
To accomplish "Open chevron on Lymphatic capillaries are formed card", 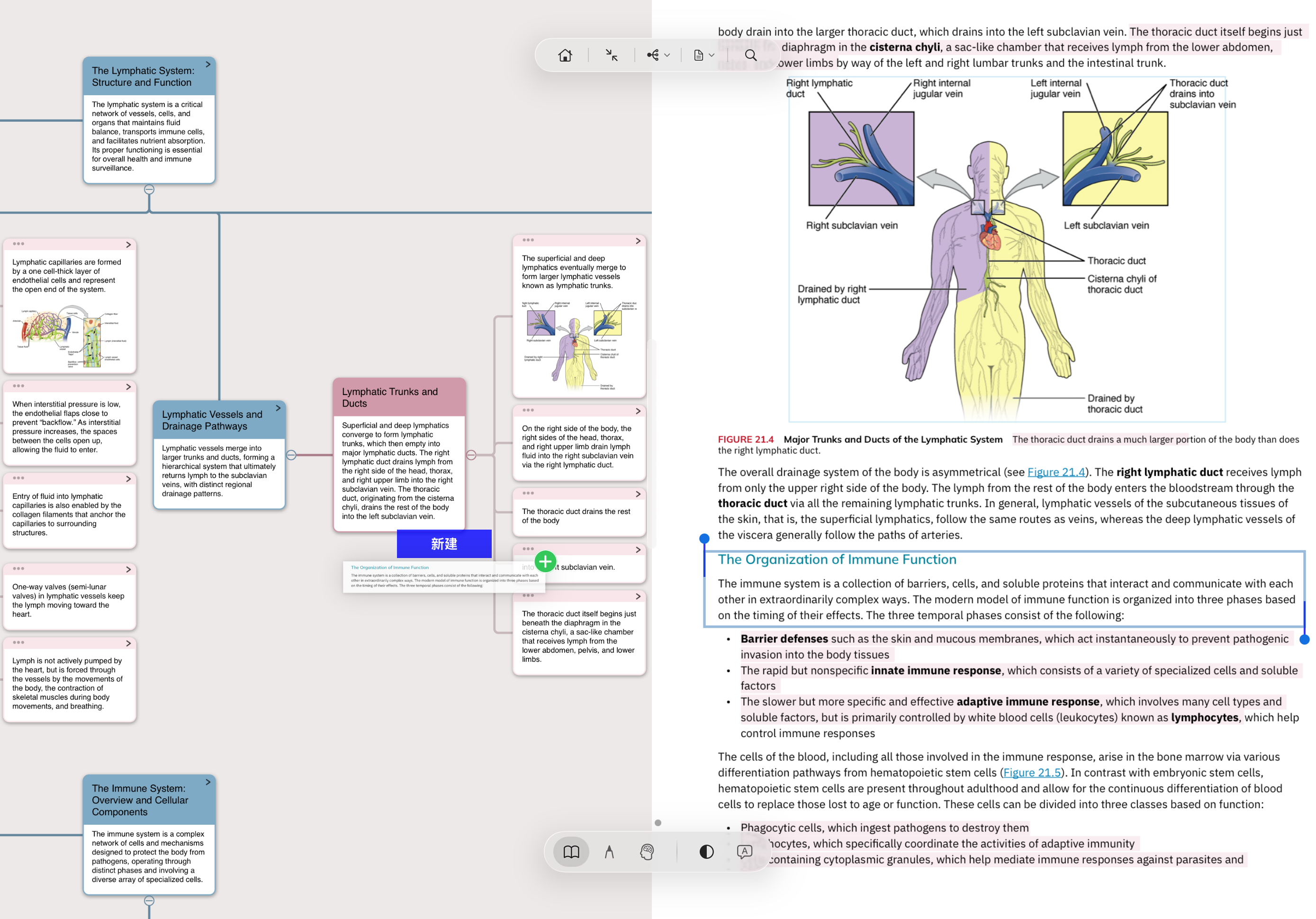I will coord(128,245).
